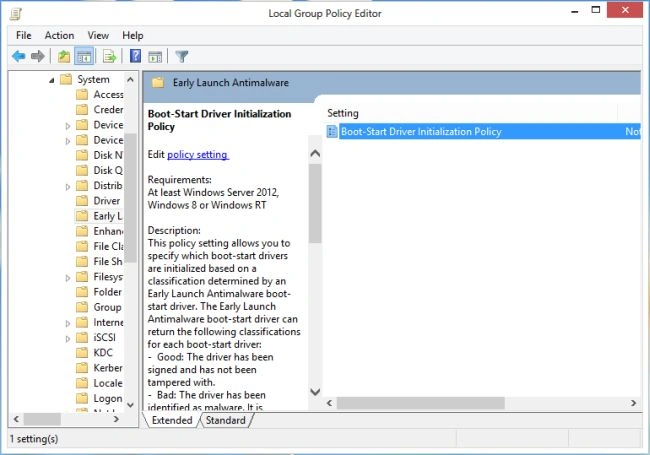Select the File Sh folder in tree
Screen dimensions: 650x455
(108, 261)
